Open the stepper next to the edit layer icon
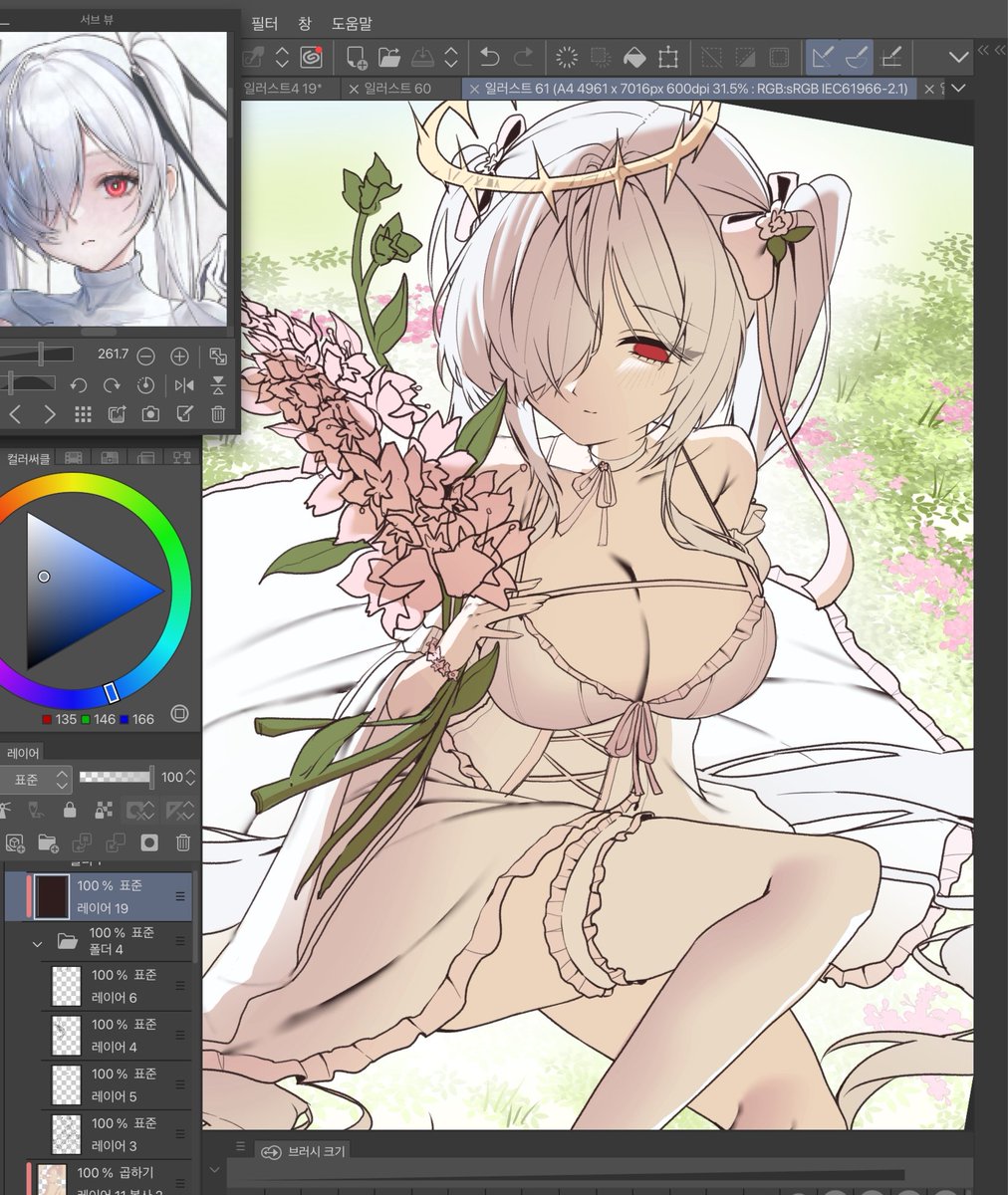This screenshot has width=1008, height=1195. 282,57
